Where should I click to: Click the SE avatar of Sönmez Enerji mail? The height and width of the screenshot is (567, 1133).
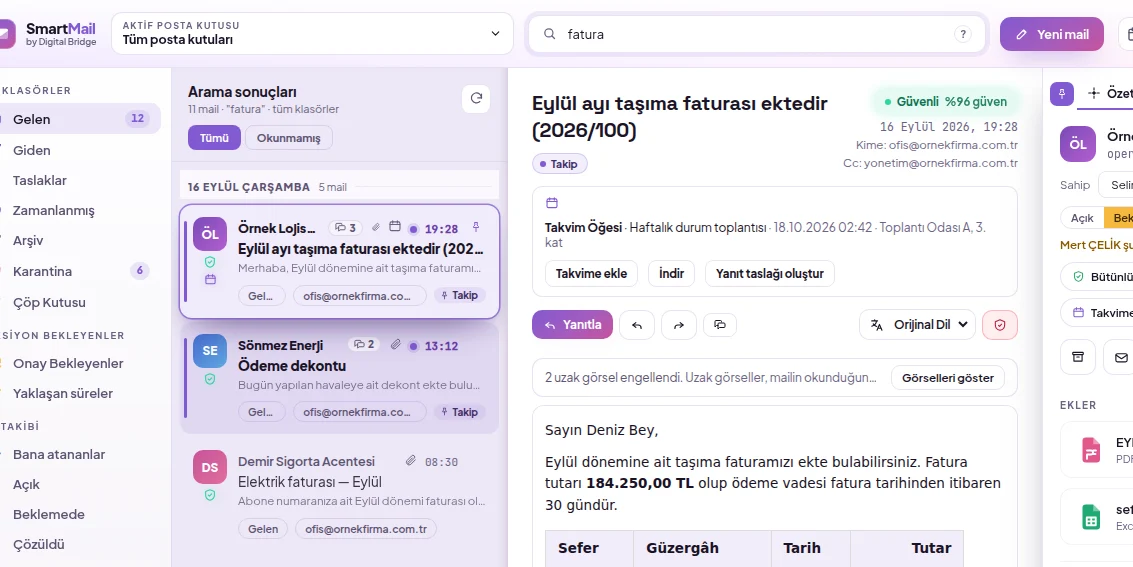(x=210, y=351)
